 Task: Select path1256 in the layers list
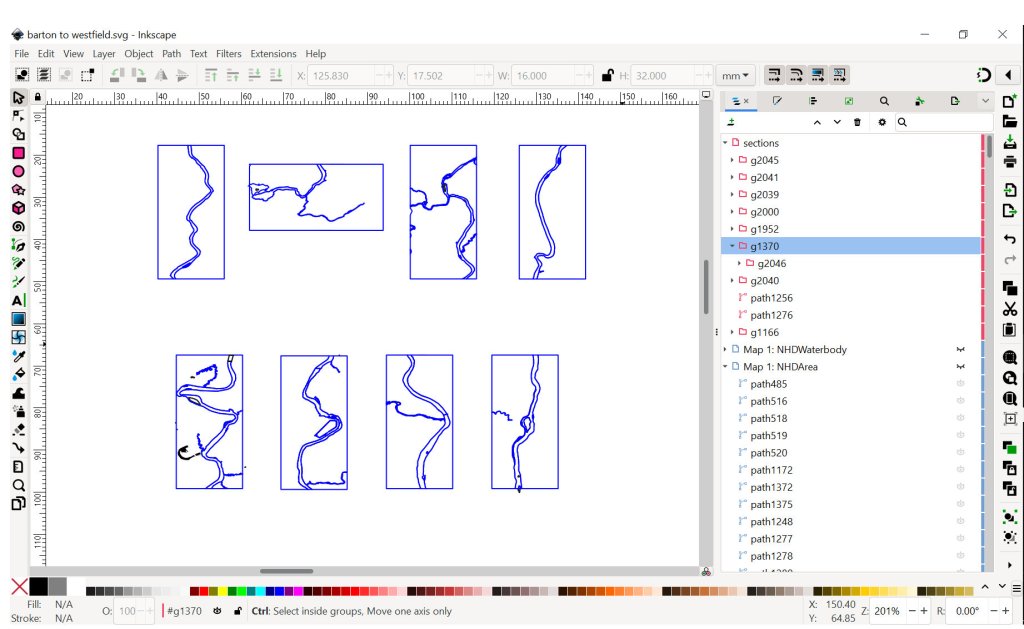(x=771, y=298)
